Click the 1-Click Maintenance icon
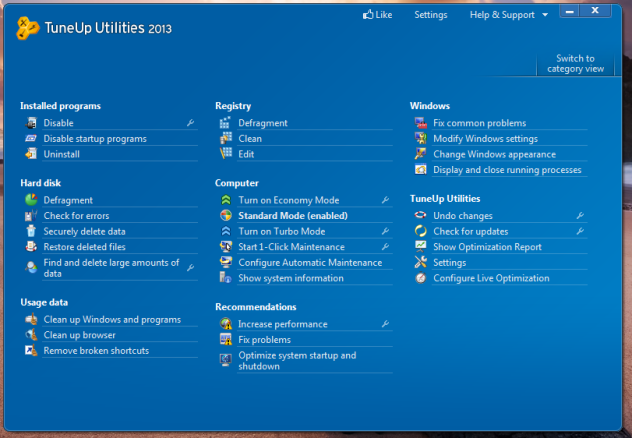 [226, 246]
